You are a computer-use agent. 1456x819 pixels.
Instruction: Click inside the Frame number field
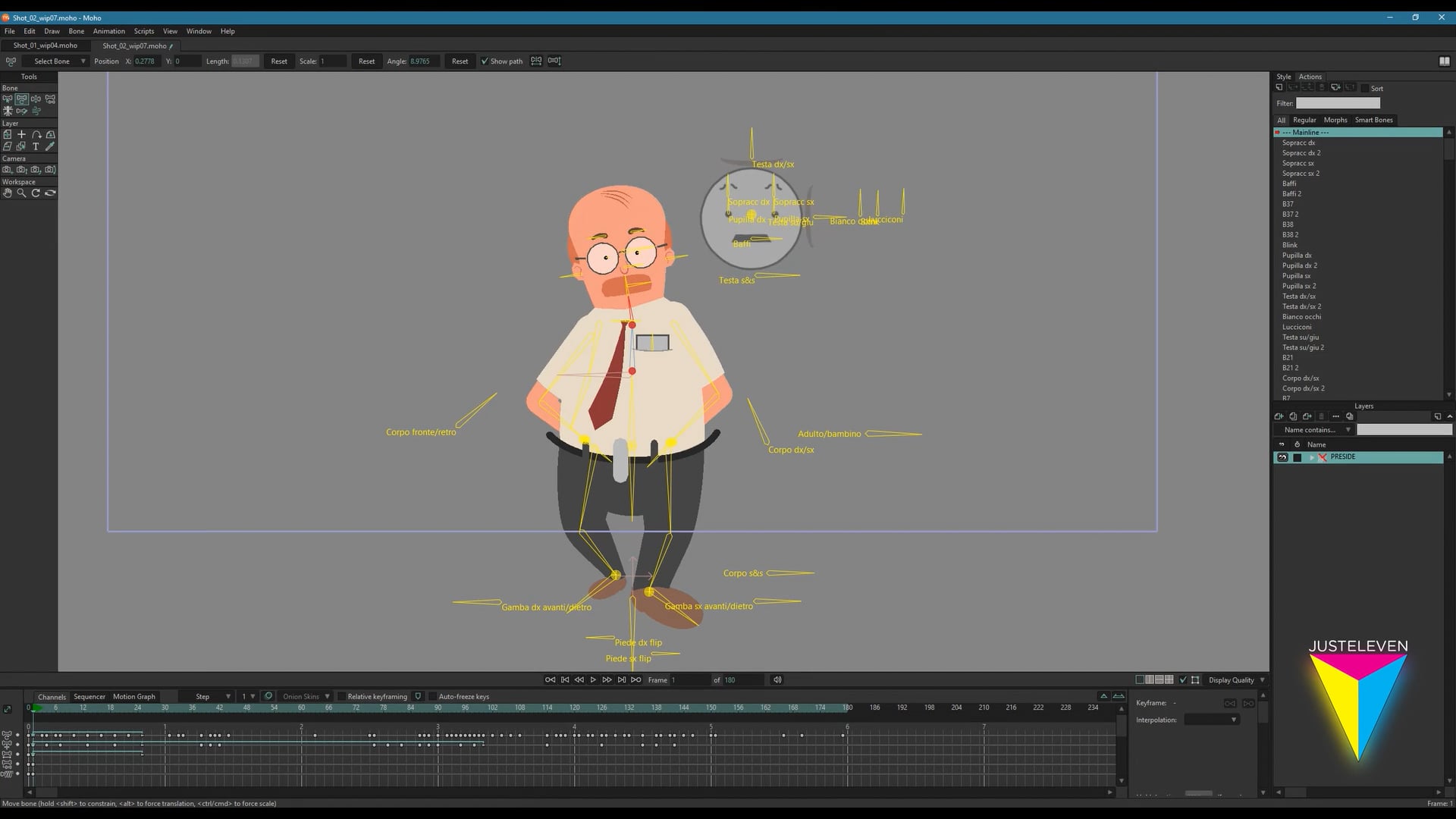click(x=690, y=679)
